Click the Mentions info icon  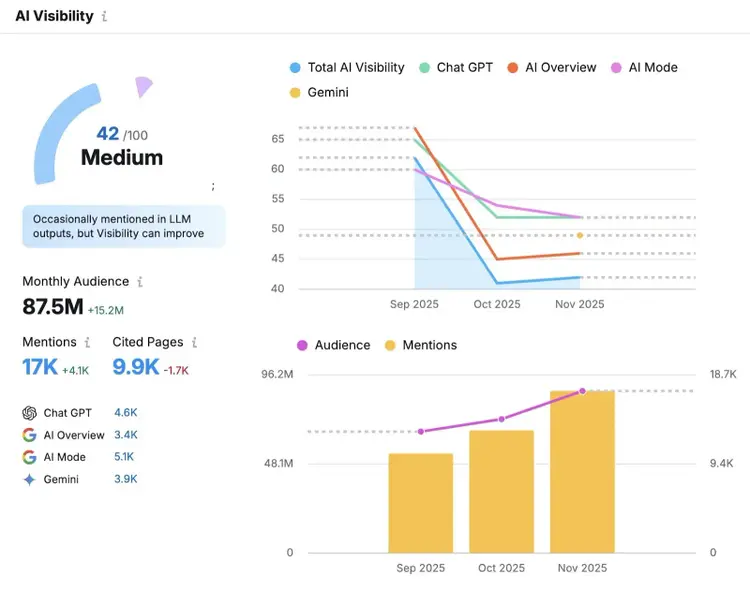(87, 342)
